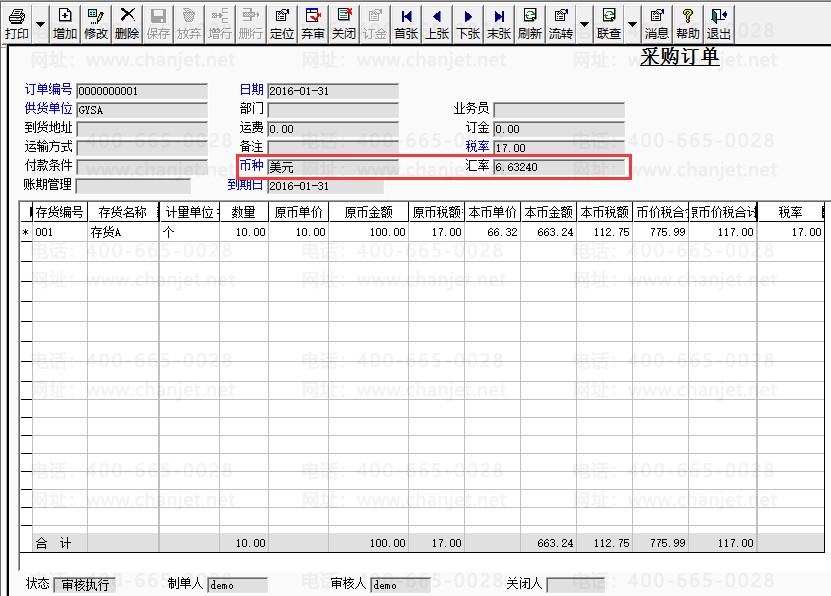This screenshot has height=596, width=831.
Task: Click the 关闭 close-order icon
Action: (344, 22)
